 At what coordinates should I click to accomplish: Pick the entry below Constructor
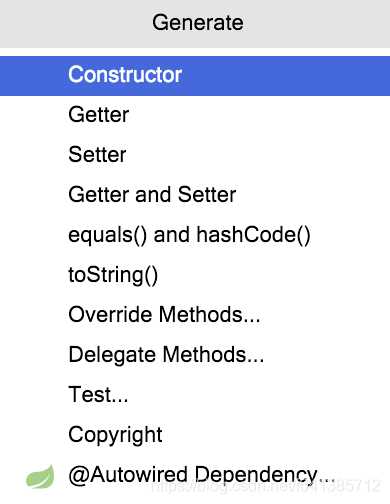tap(195, 115)
